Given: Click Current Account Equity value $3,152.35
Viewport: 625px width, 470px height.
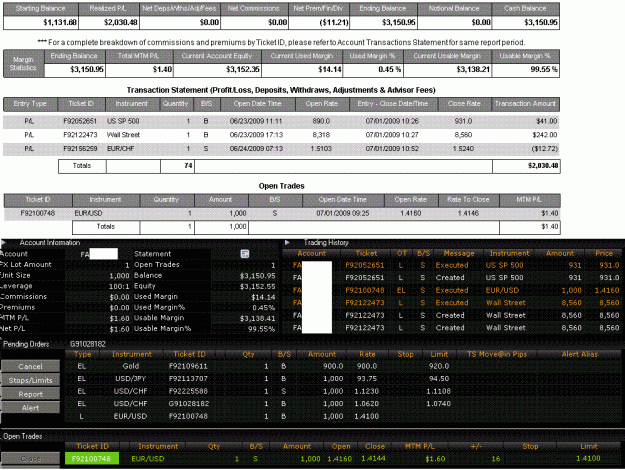Looking at the screenshot, I should (x=243, y=69).
